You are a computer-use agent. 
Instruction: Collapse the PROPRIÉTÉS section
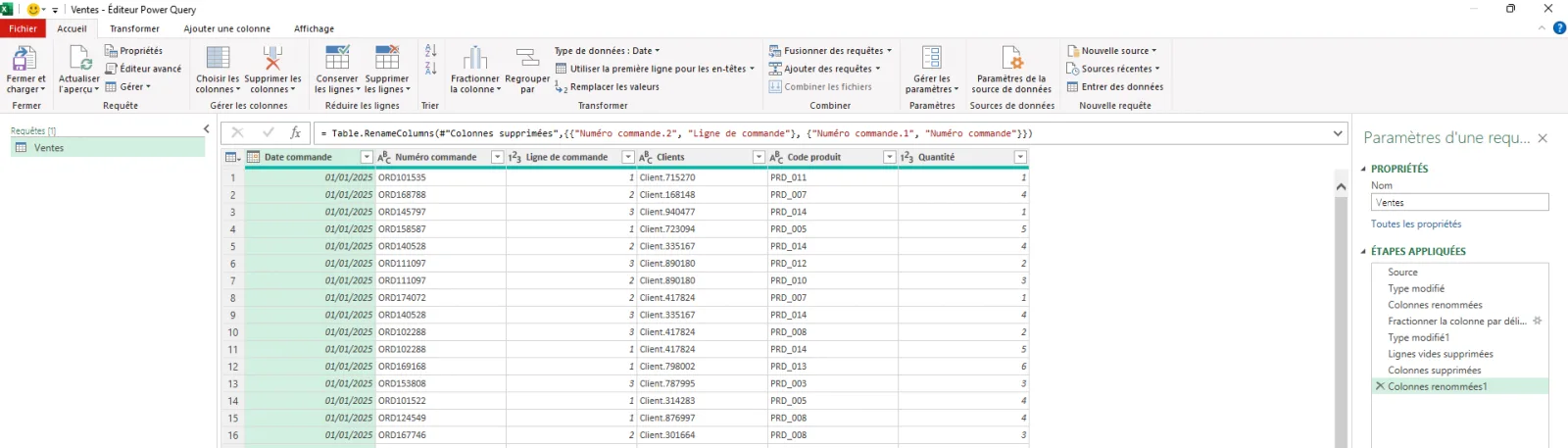[x=1363, y=169]
